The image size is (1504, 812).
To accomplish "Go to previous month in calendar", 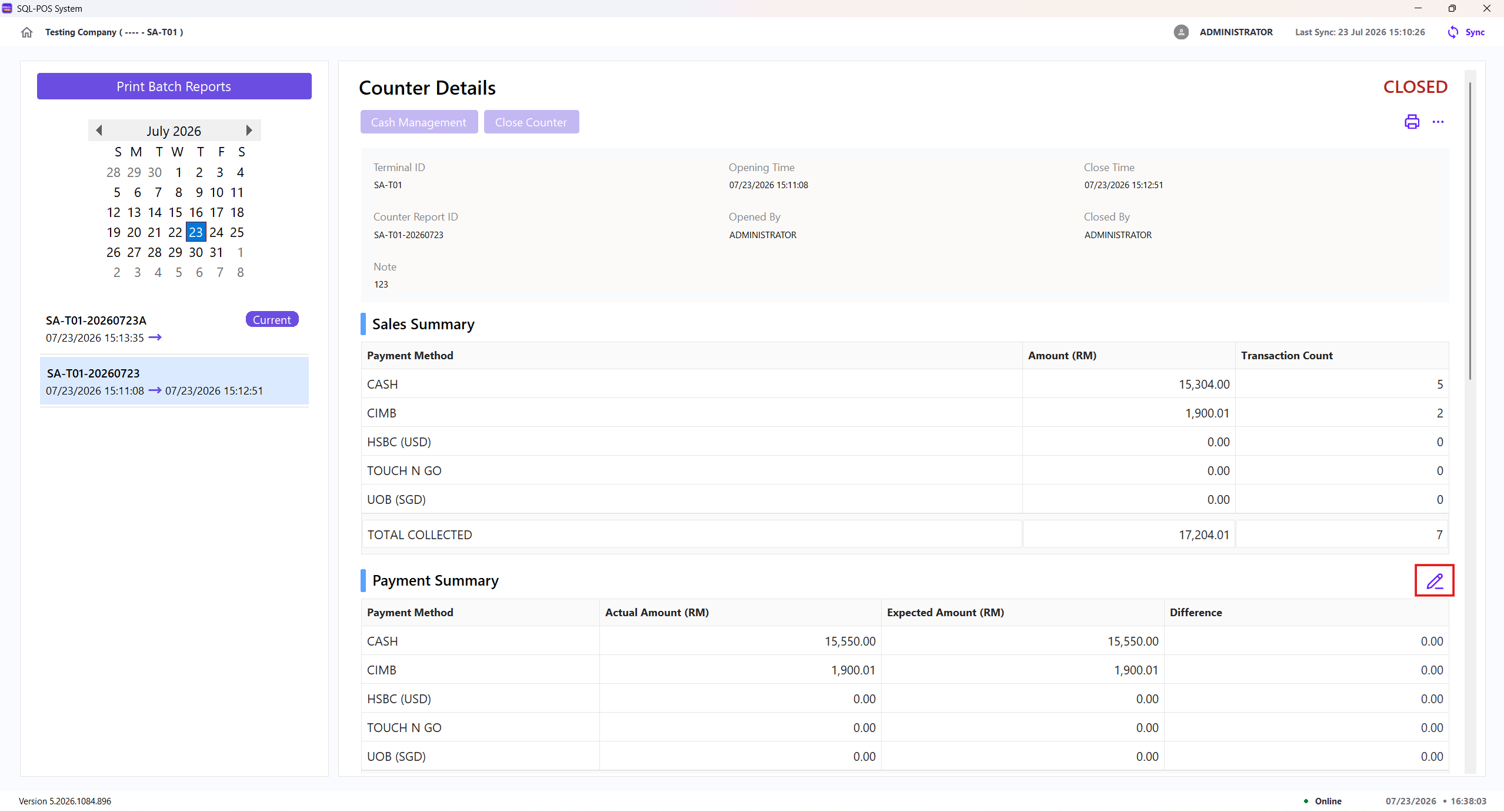I will coord(99,130).
